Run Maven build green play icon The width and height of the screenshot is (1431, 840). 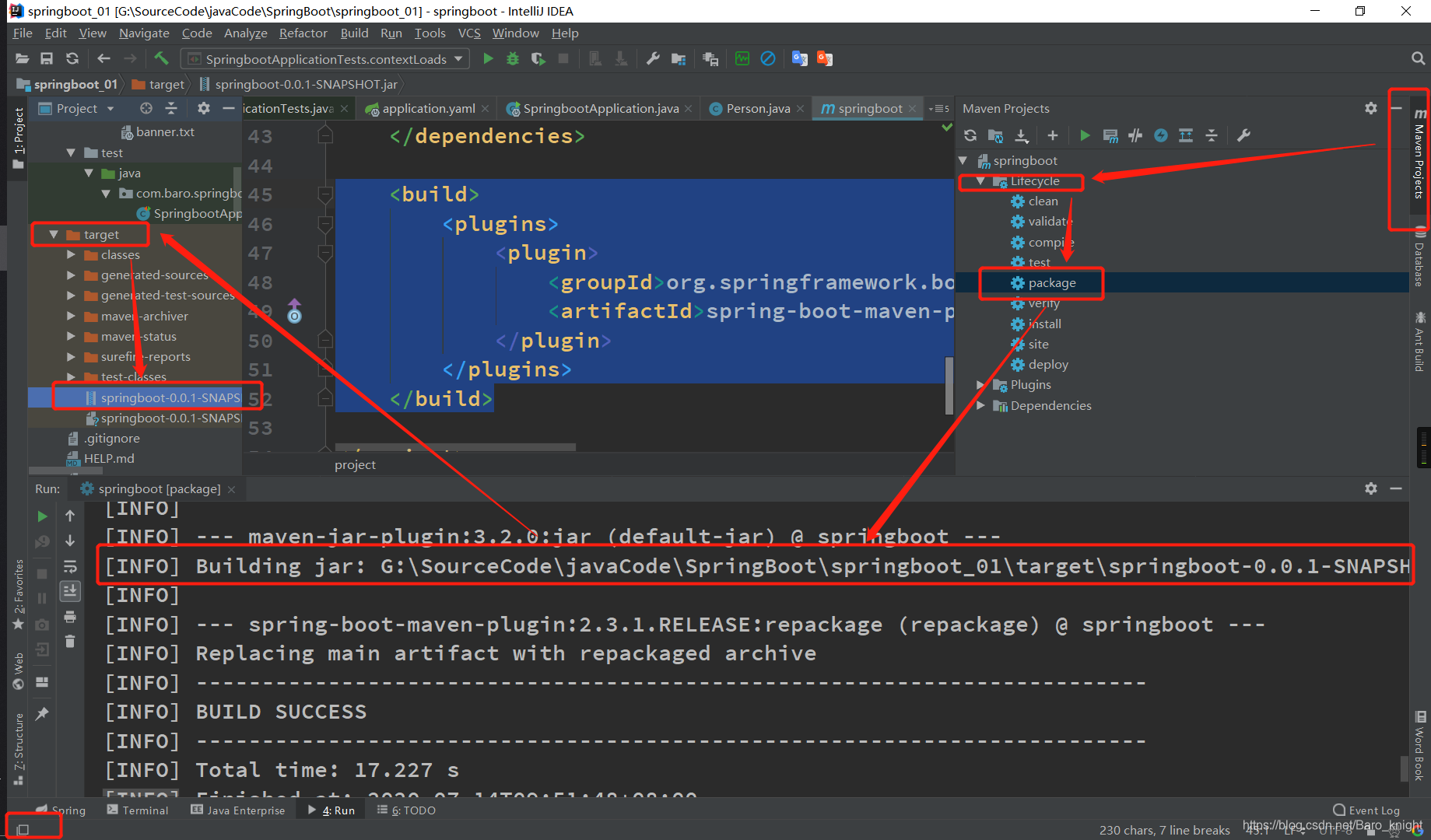(1085, 135)
